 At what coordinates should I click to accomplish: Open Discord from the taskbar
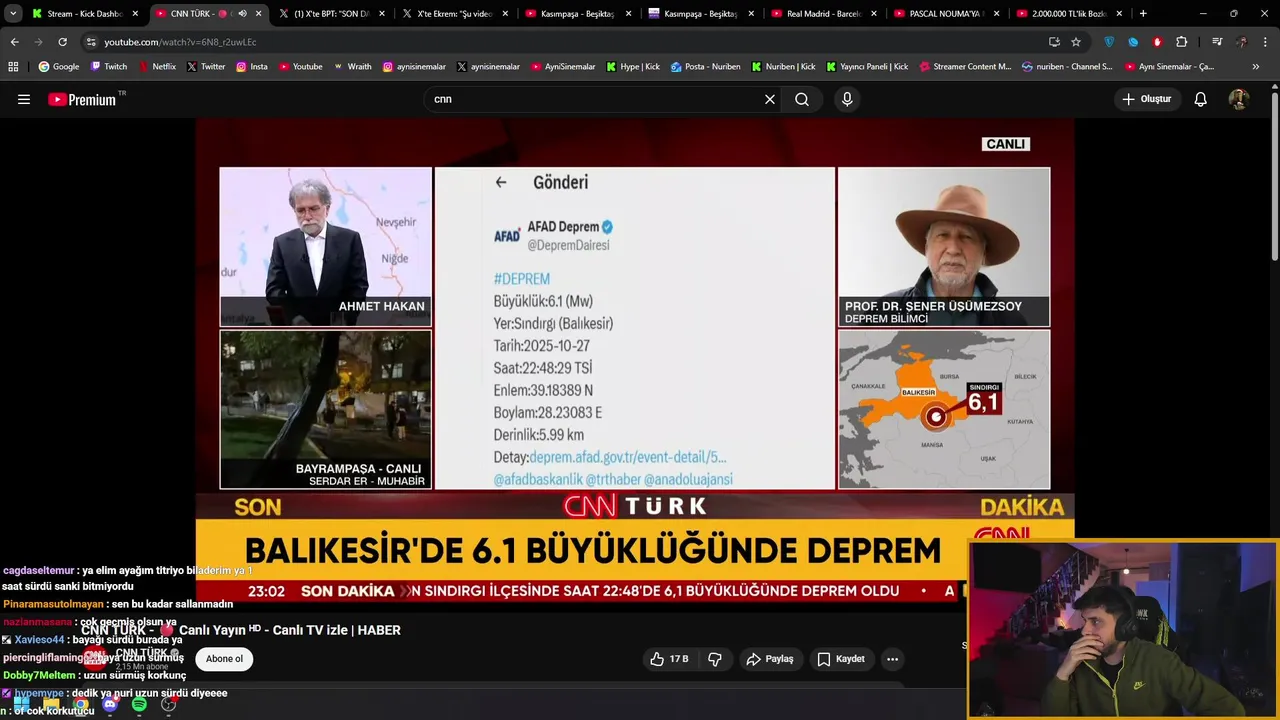click(x=110, y=704)
